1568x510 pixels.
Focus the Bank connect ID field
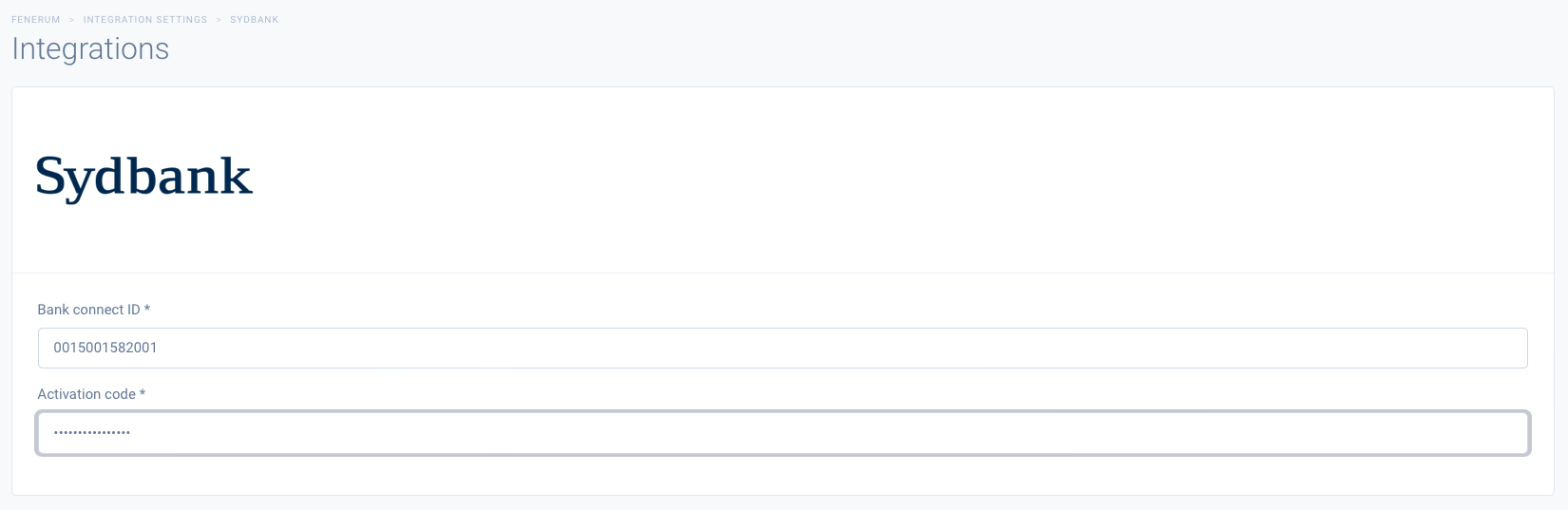point(782,348)
